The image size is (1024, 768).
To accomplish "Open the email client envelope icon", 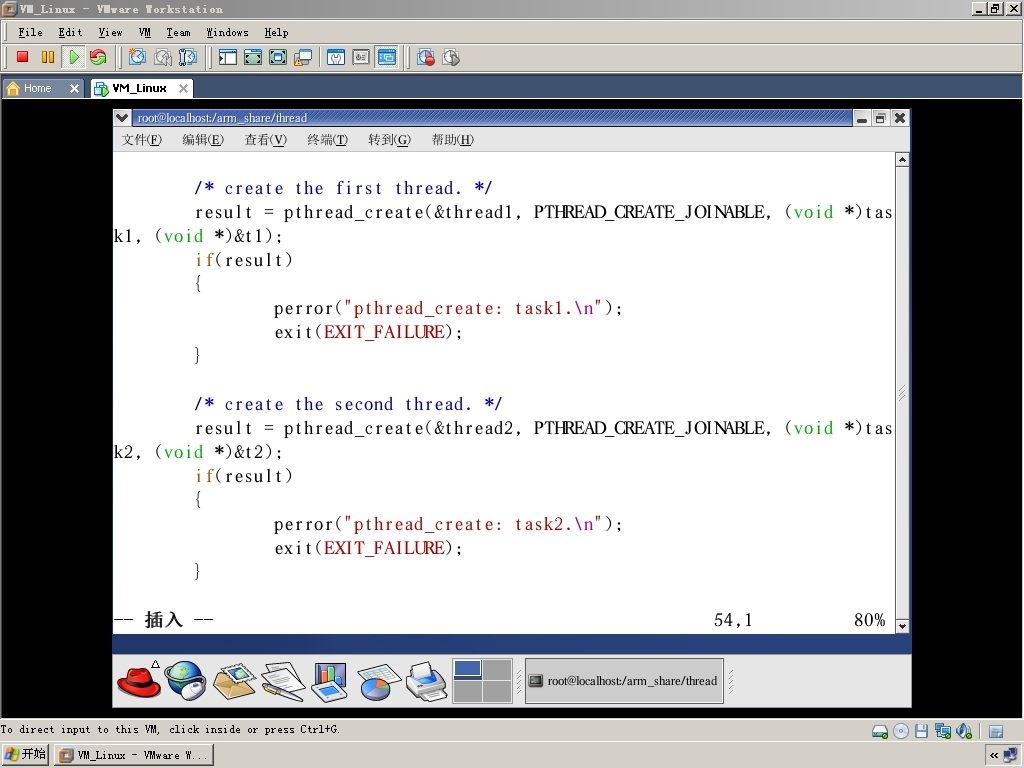I will 234,680.
